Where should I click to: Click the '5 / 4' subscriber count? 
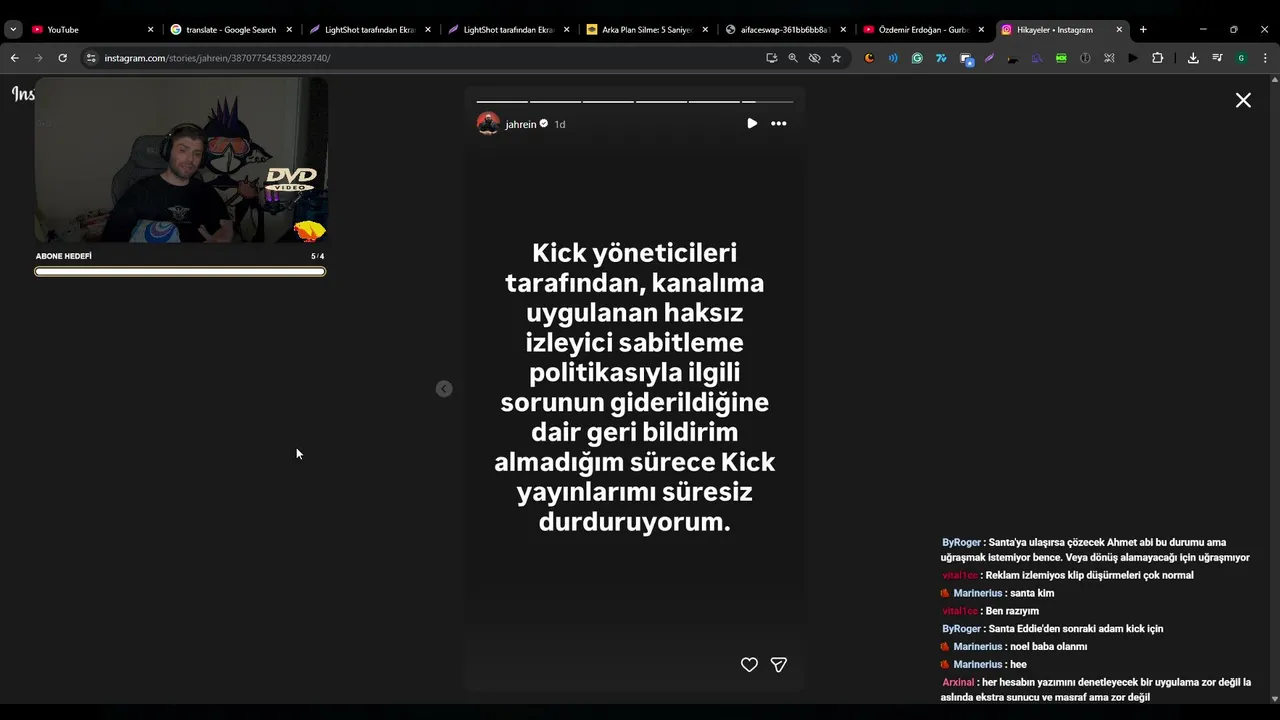point(318,256)
